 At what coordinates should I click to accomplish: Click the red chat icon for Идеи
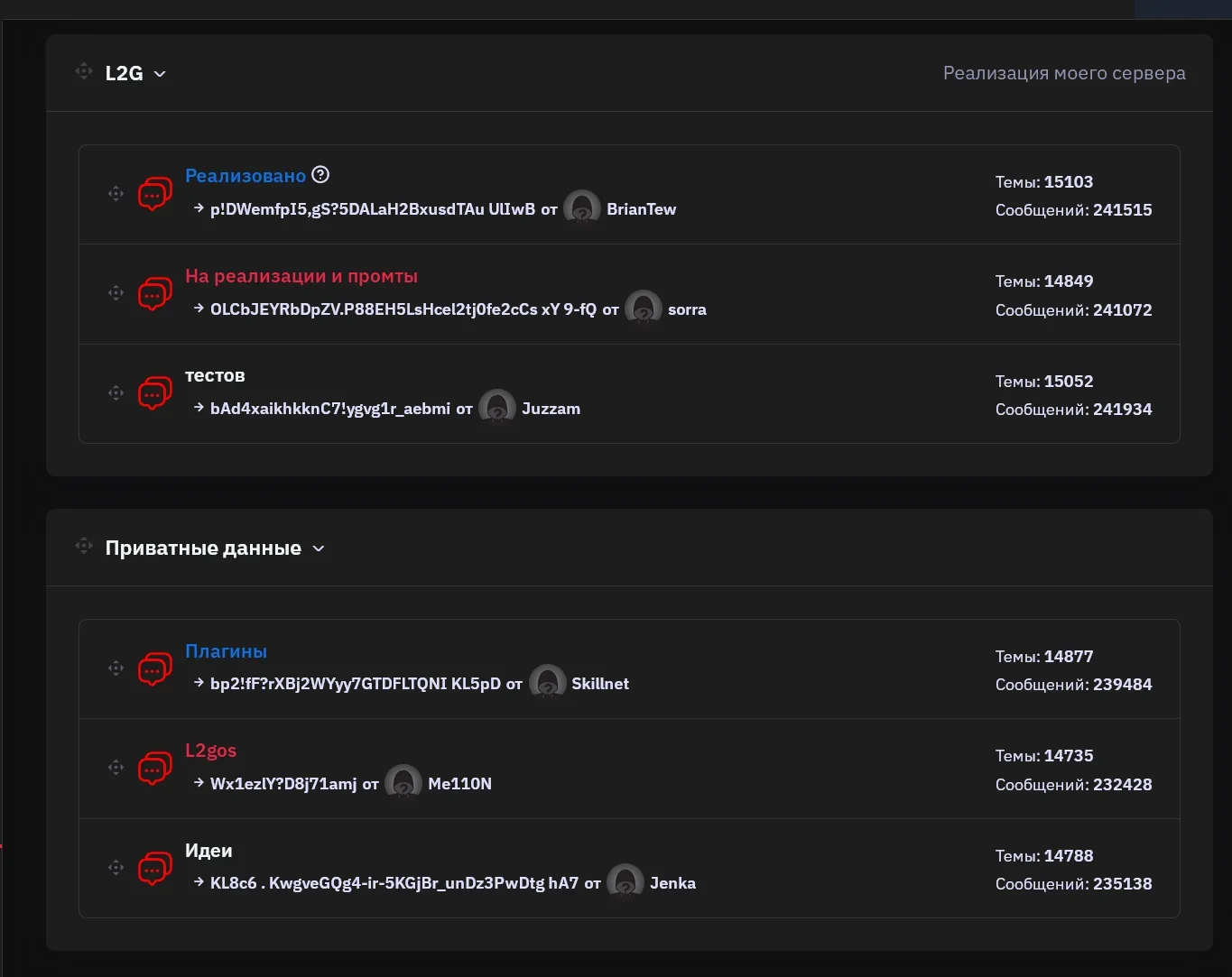click(154, 868)
